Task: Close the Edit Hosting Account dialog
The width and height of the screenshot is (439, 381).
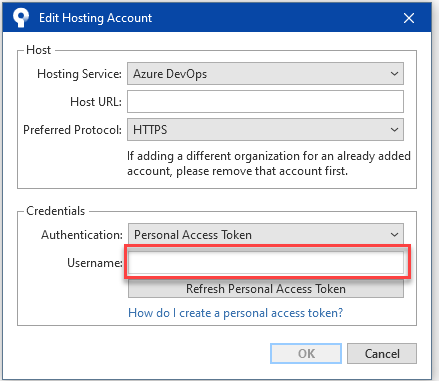Action: coord(409,18)
